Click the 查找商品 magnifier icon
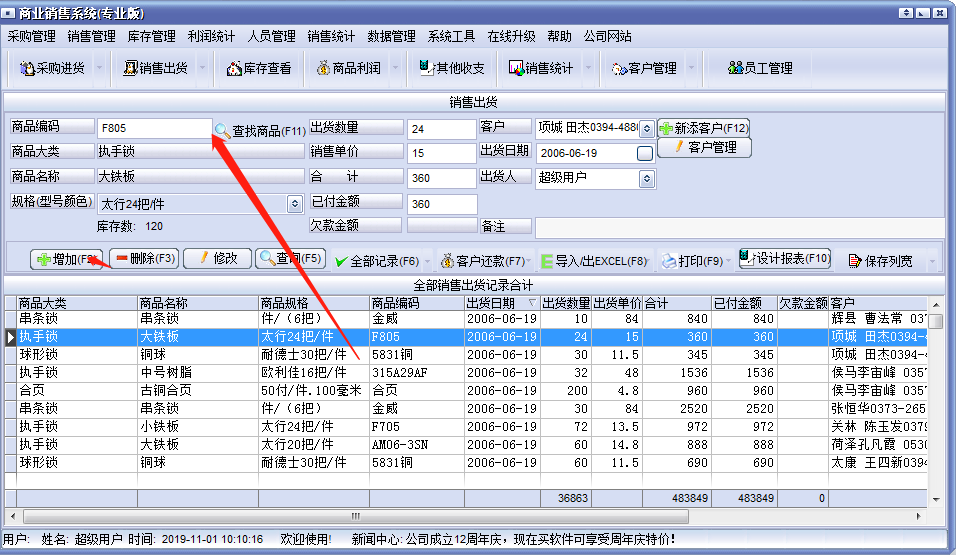The image size is (956, 555). (221, 130)
